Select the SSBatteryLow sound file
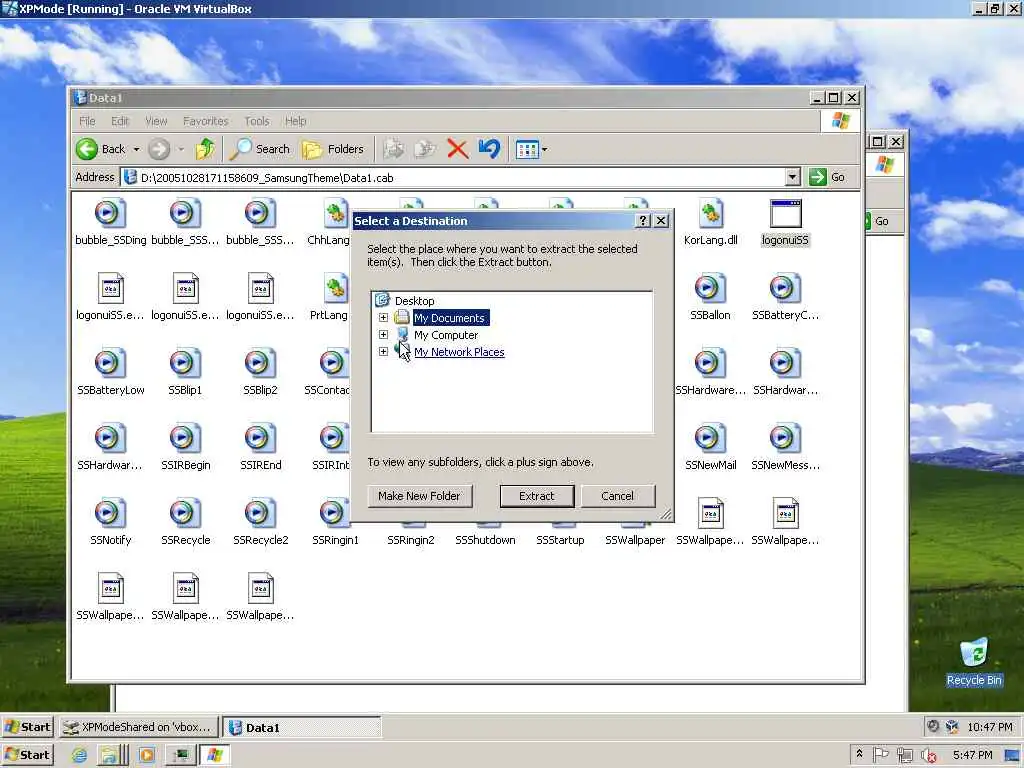The height and width of the screenshot is (768, 1024). tap(110, 374)
